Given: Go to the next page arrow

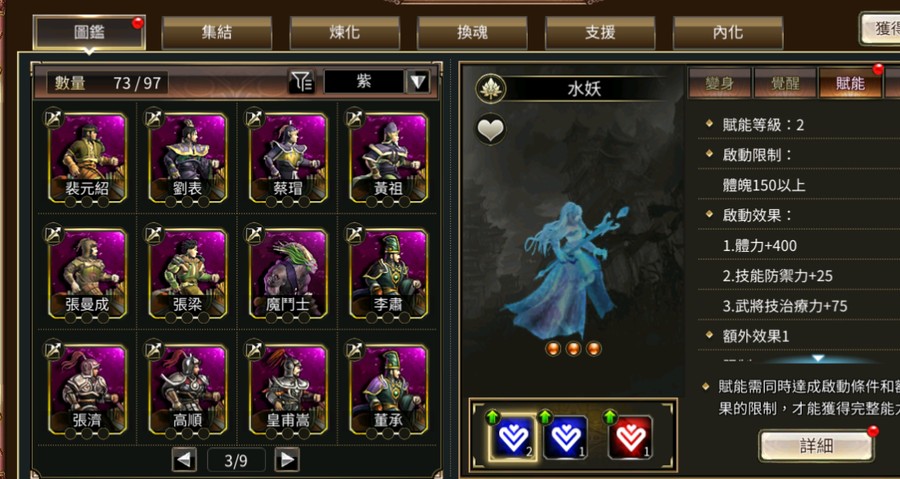Looking at the screenshot, I should pos(286,459).
